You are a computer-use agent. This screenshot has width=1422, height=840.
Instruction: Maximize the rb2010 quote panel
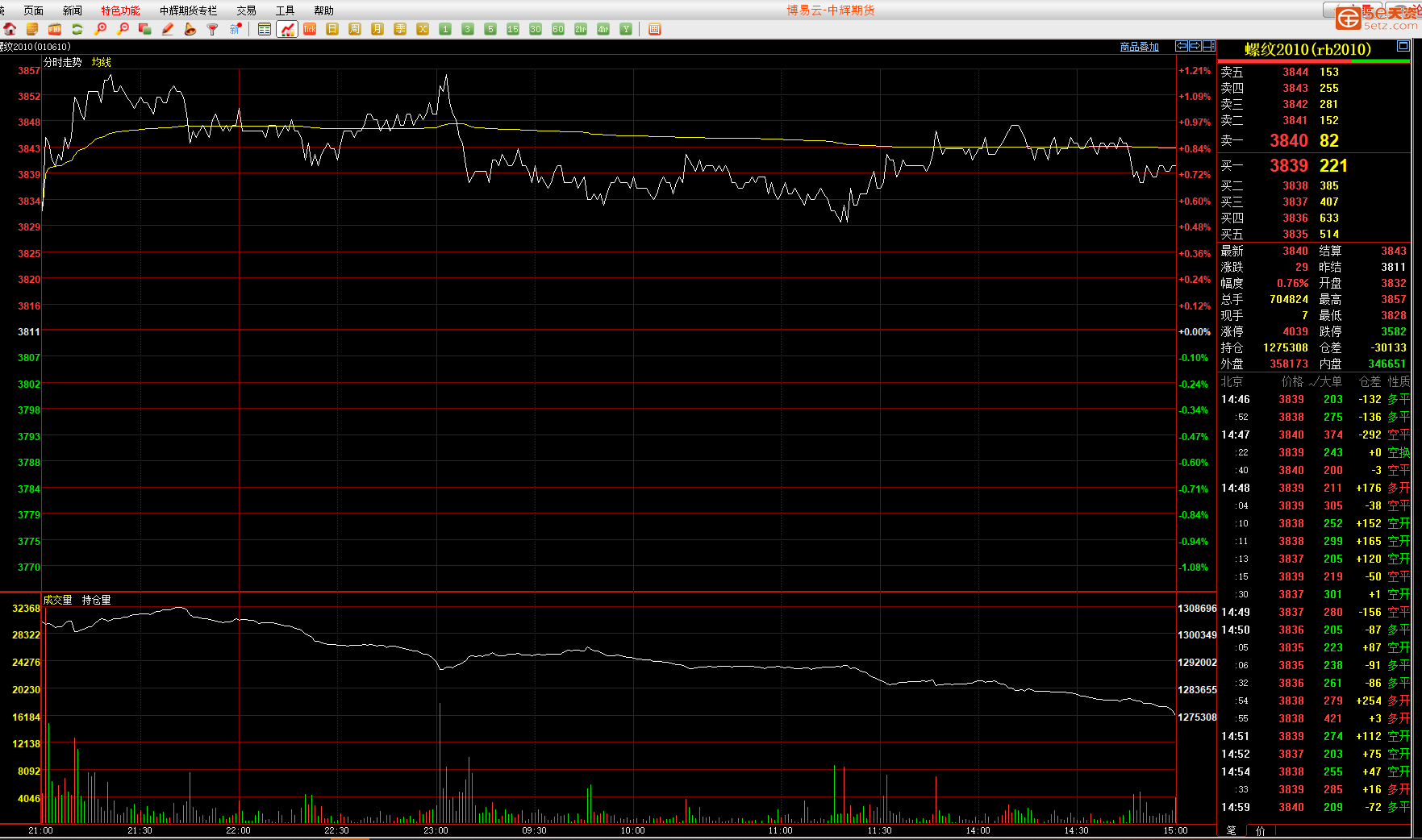(x=1403, y=46)
